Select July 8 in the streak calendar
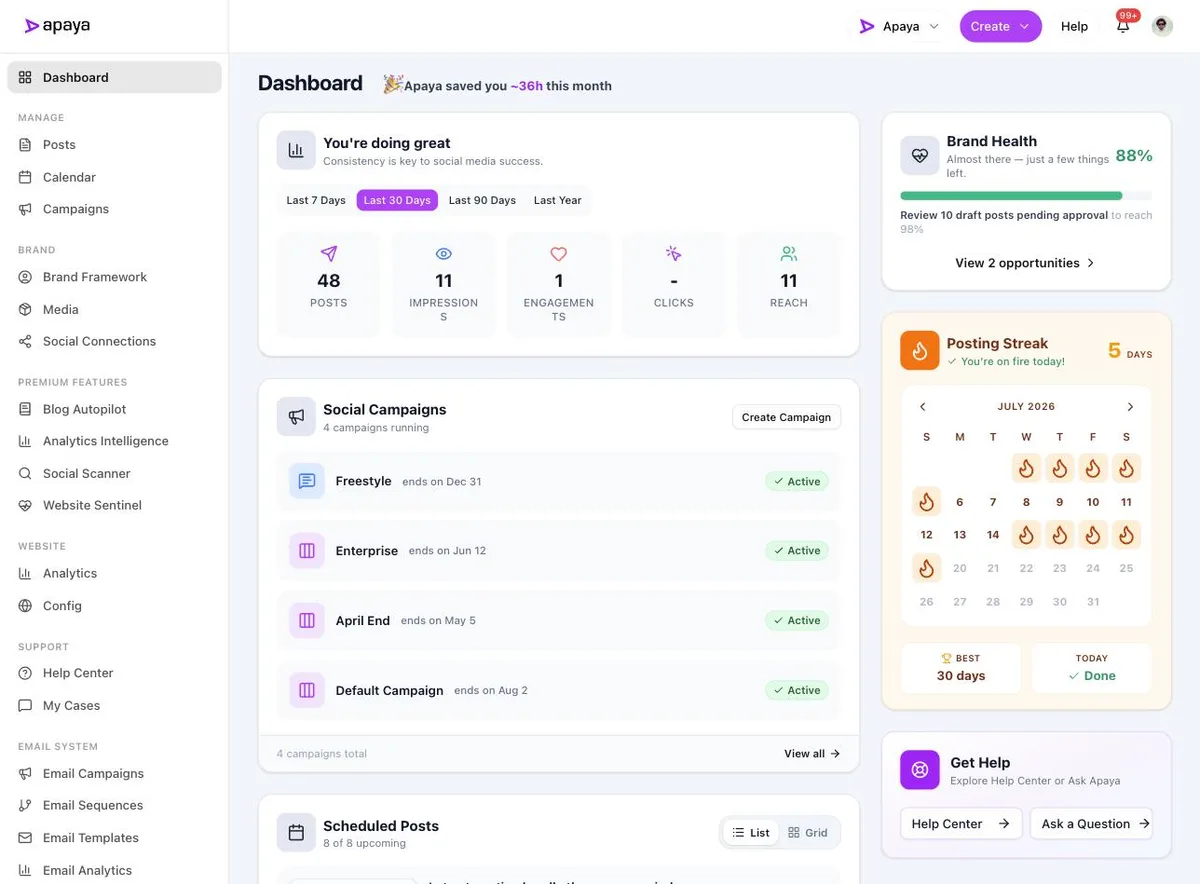Image resolution: width=1200 pixels, height=884 pixels. (x=1026, y=502)
